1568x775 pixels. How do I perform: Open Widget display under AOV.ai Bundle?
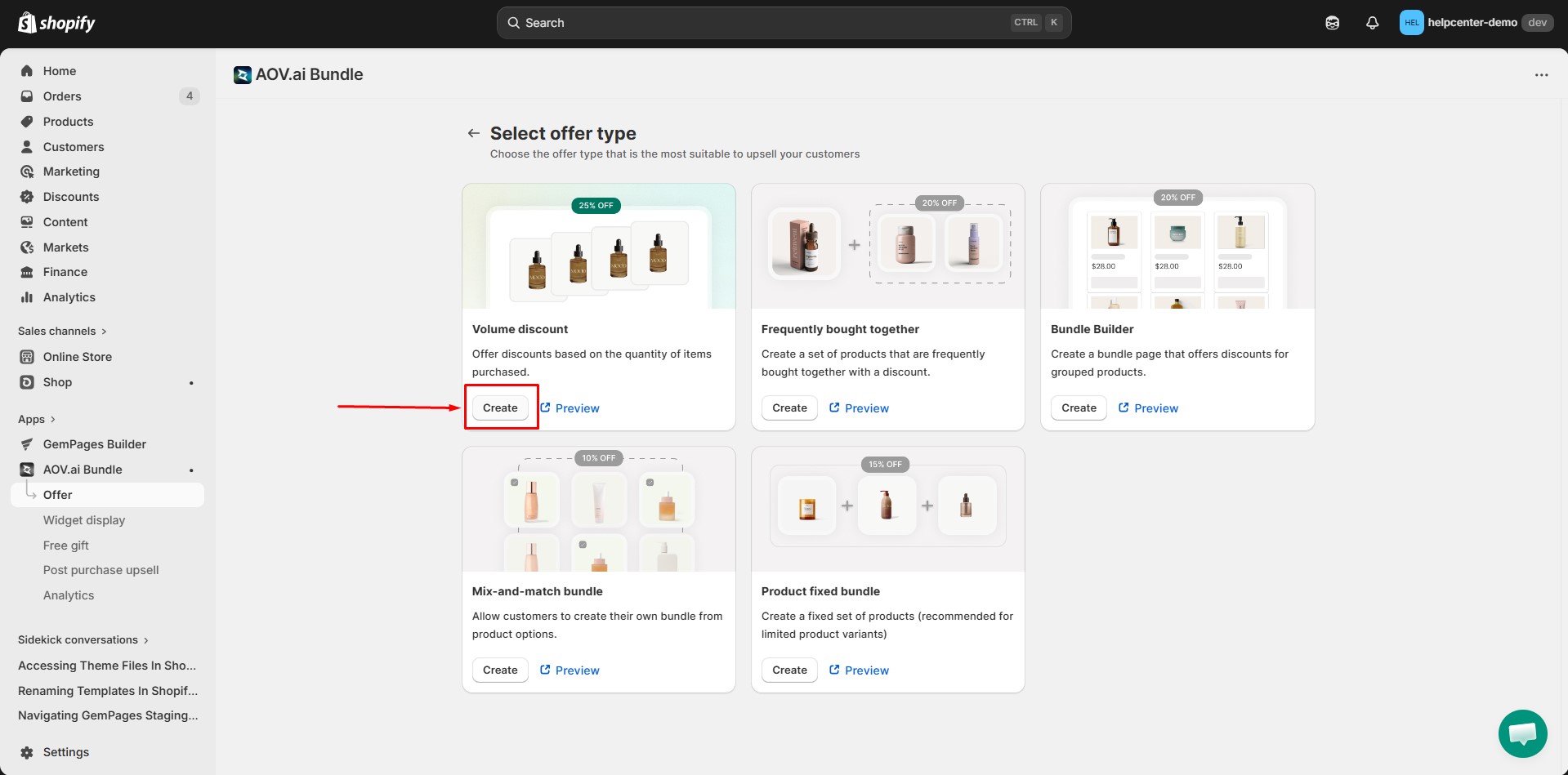[84, 520]
